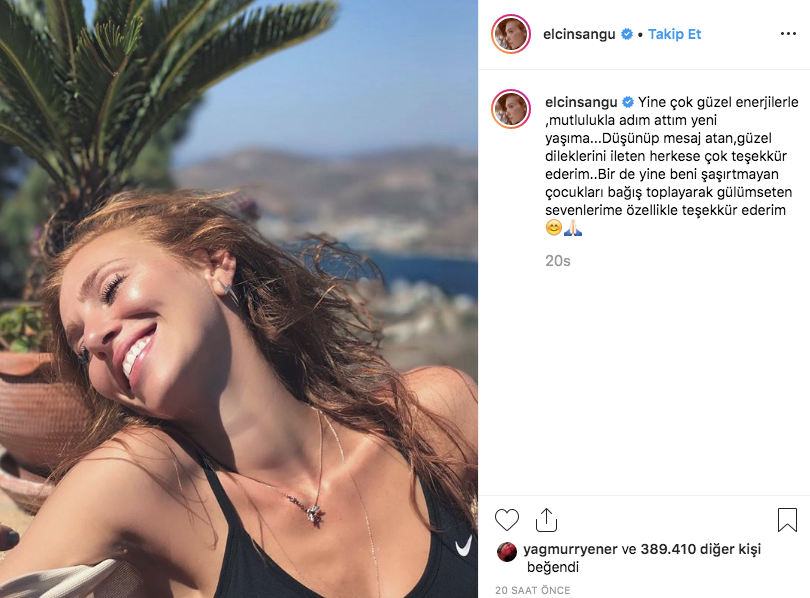810x598 pixels.
Task: Click verified badge in post header
Action: click(x=627, y=34)
